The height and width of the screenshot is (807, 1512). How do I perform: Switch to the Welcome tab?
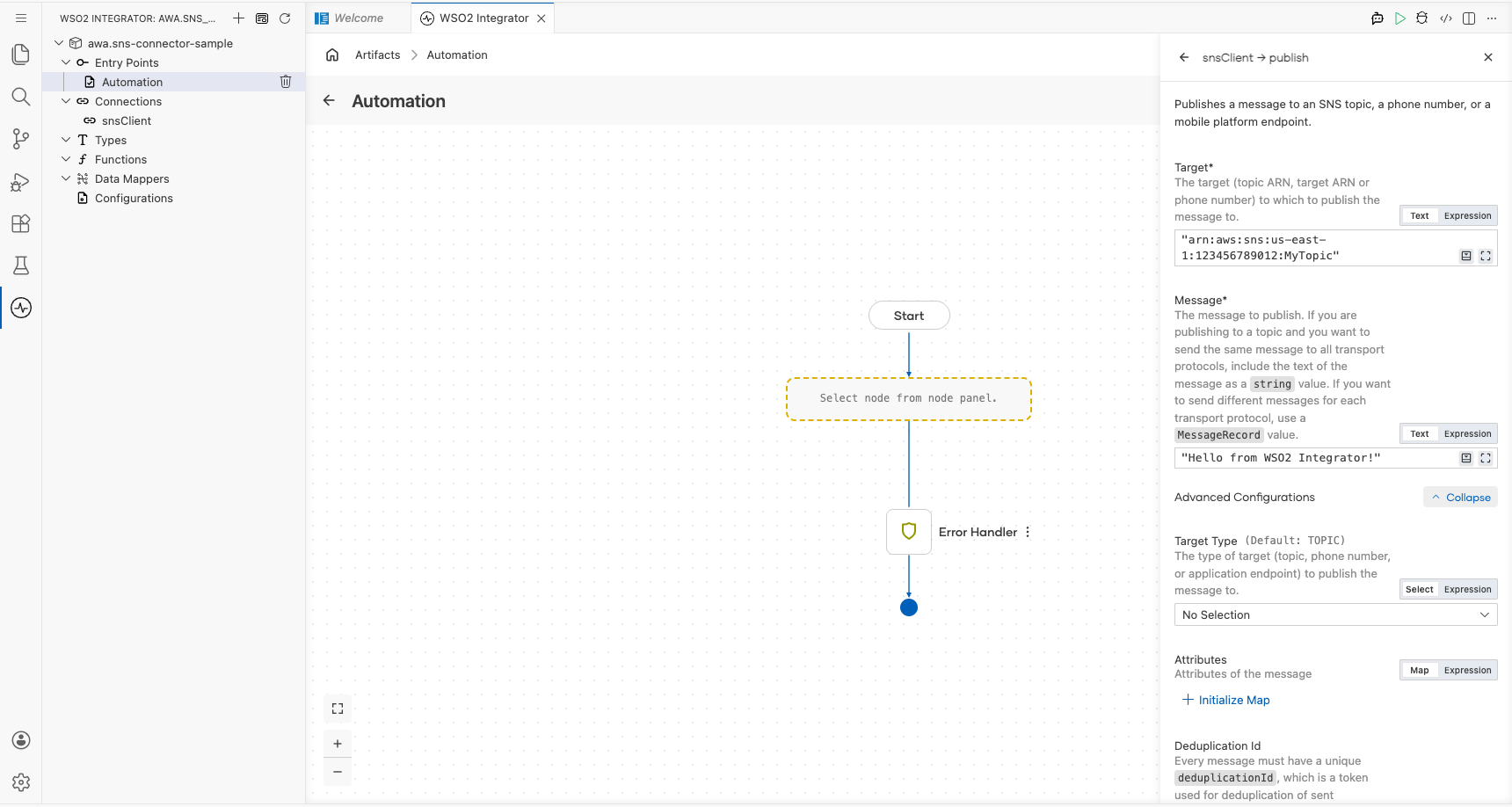tap(359, 18)
